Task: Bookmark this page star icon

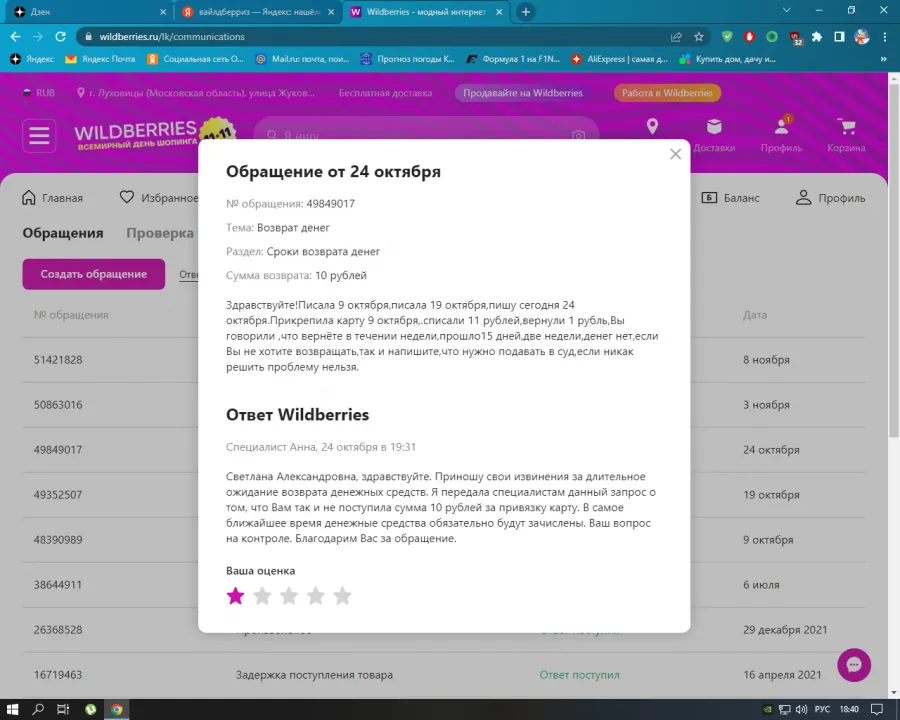Action: click(x=699, y=37)
